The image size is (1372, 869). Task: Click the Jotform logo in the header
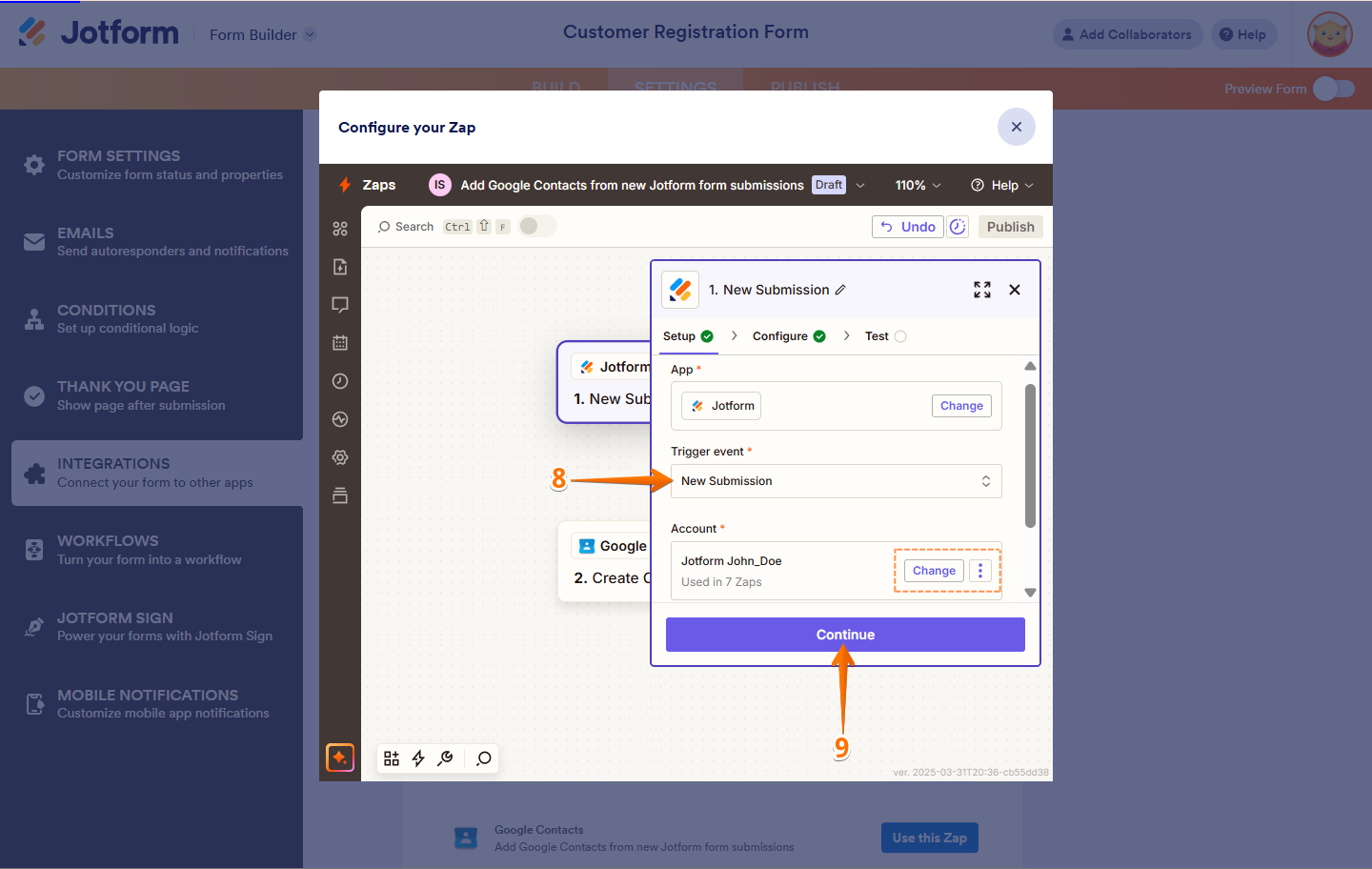pos(99,32)
